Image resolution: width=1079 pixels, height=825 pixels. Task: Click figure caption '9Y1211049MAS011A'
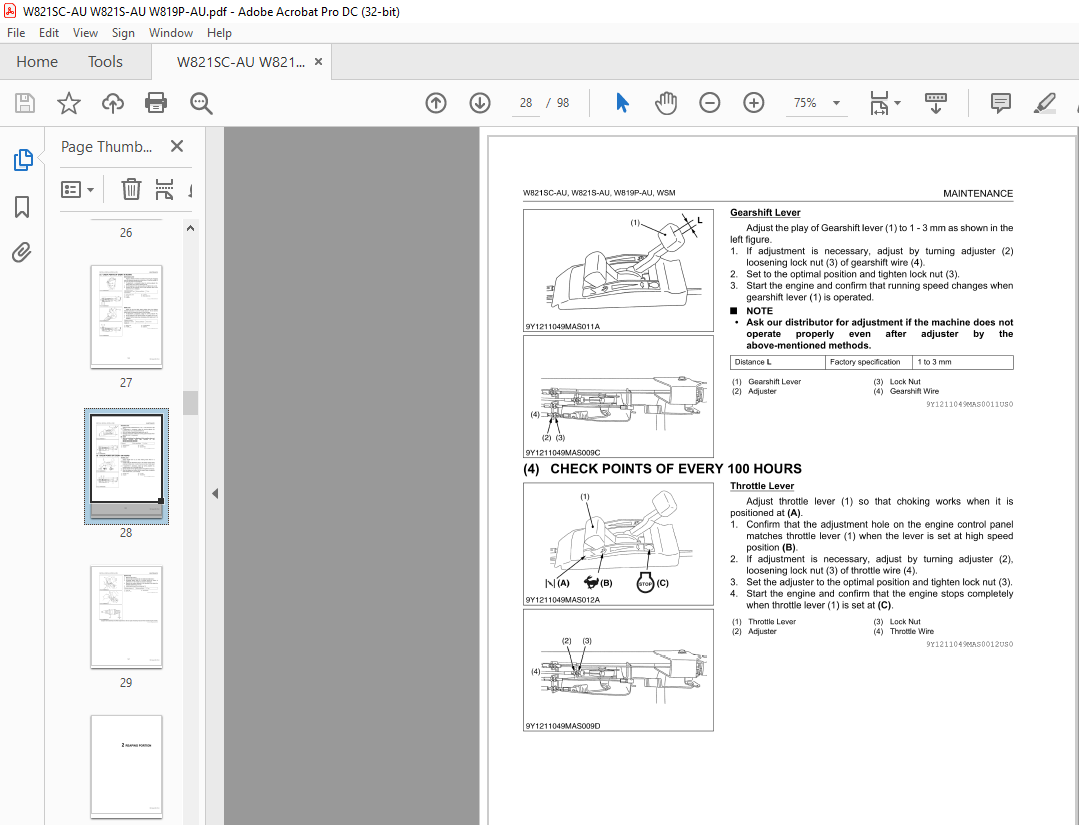(562, 327)
